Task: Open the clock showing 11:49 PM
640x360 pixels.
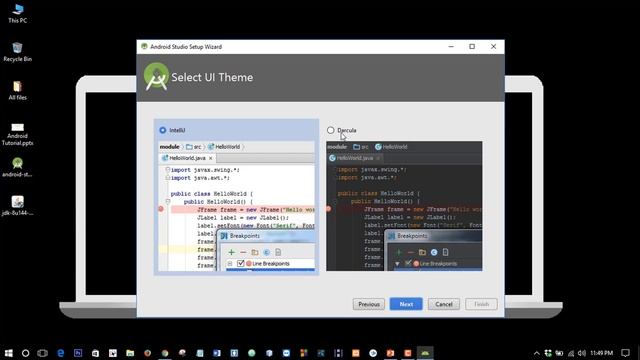Action: click(602, 353)
